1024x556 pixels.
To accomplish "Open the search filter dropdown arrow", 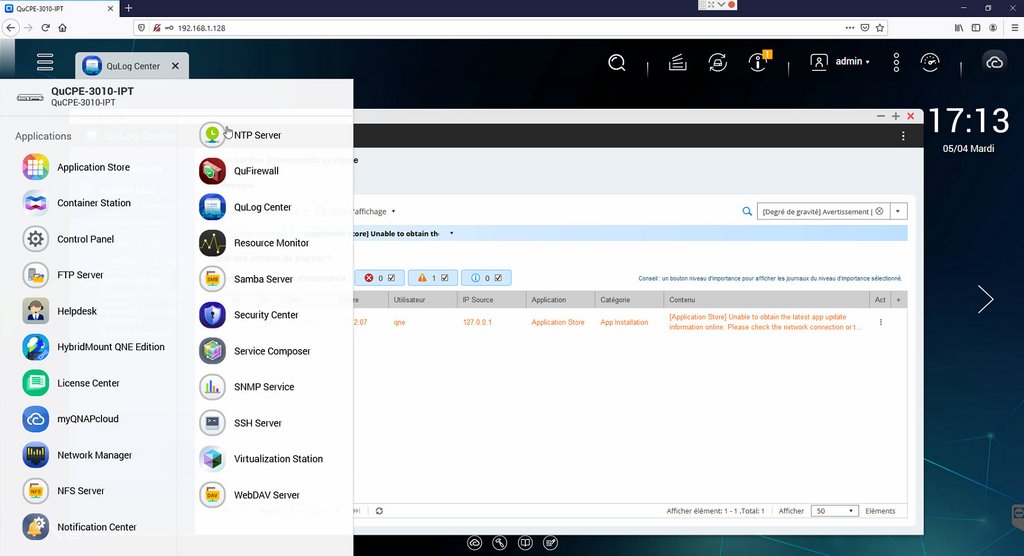I will (x=898, y=211).
